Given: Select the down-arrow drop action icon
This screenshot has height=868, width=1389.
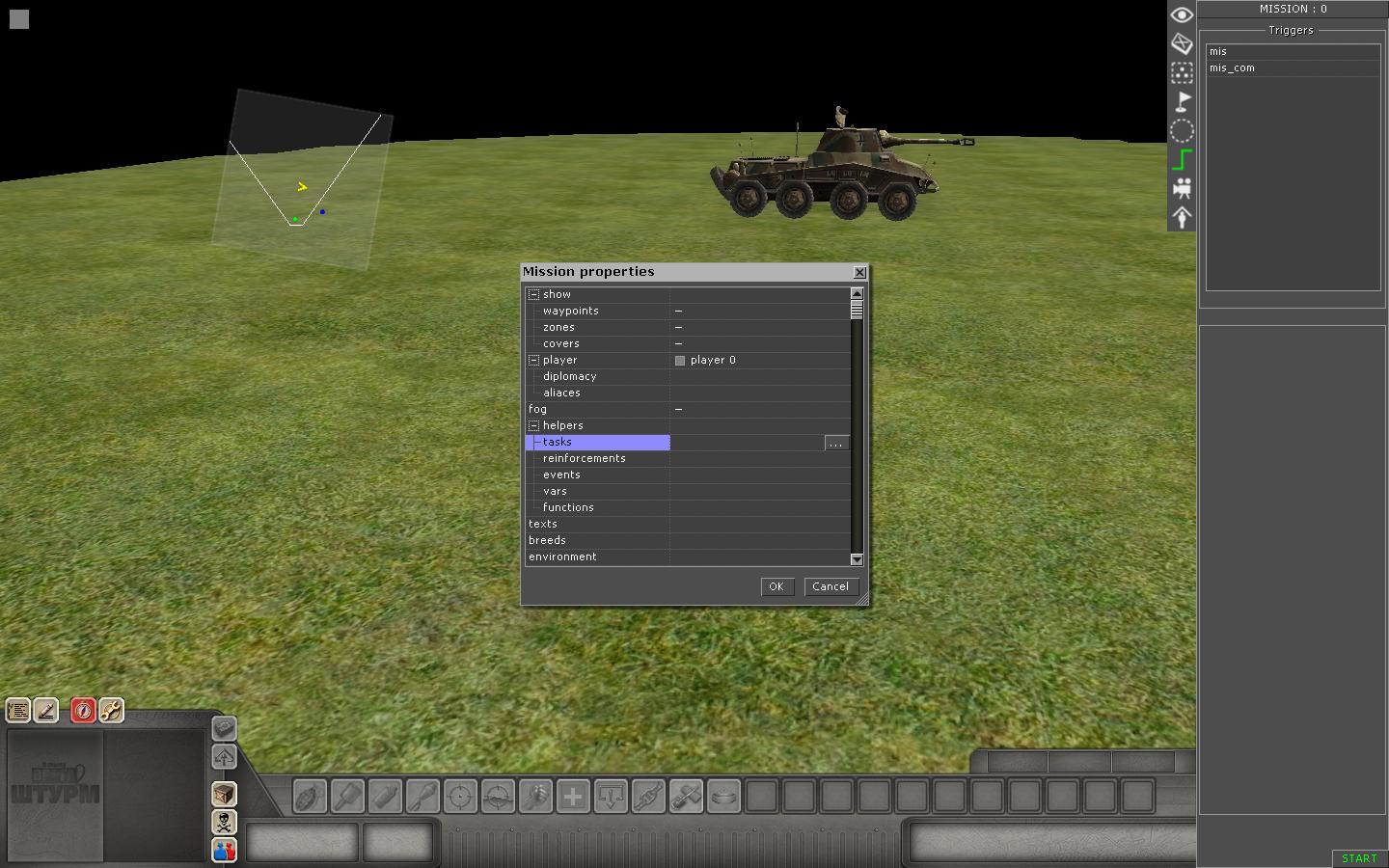Looking at the screenshot, I should click(x=611, y=797).
